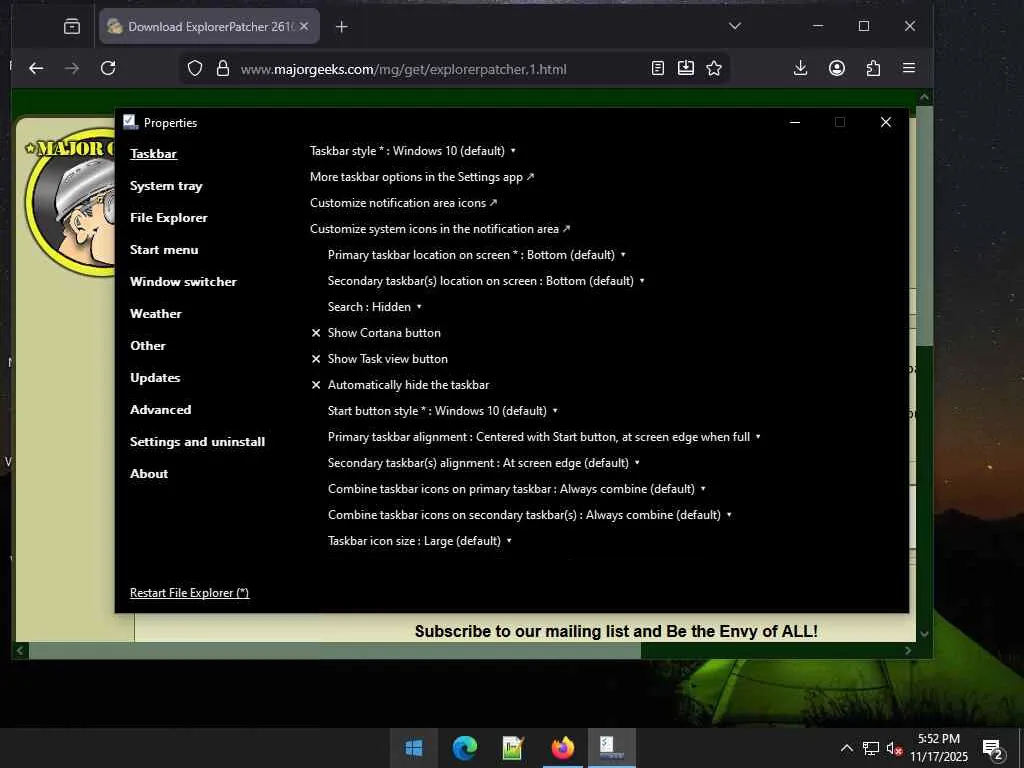Enable Show Cortana button
This screenshot has width=1024, height=768.
coord(376,333)
